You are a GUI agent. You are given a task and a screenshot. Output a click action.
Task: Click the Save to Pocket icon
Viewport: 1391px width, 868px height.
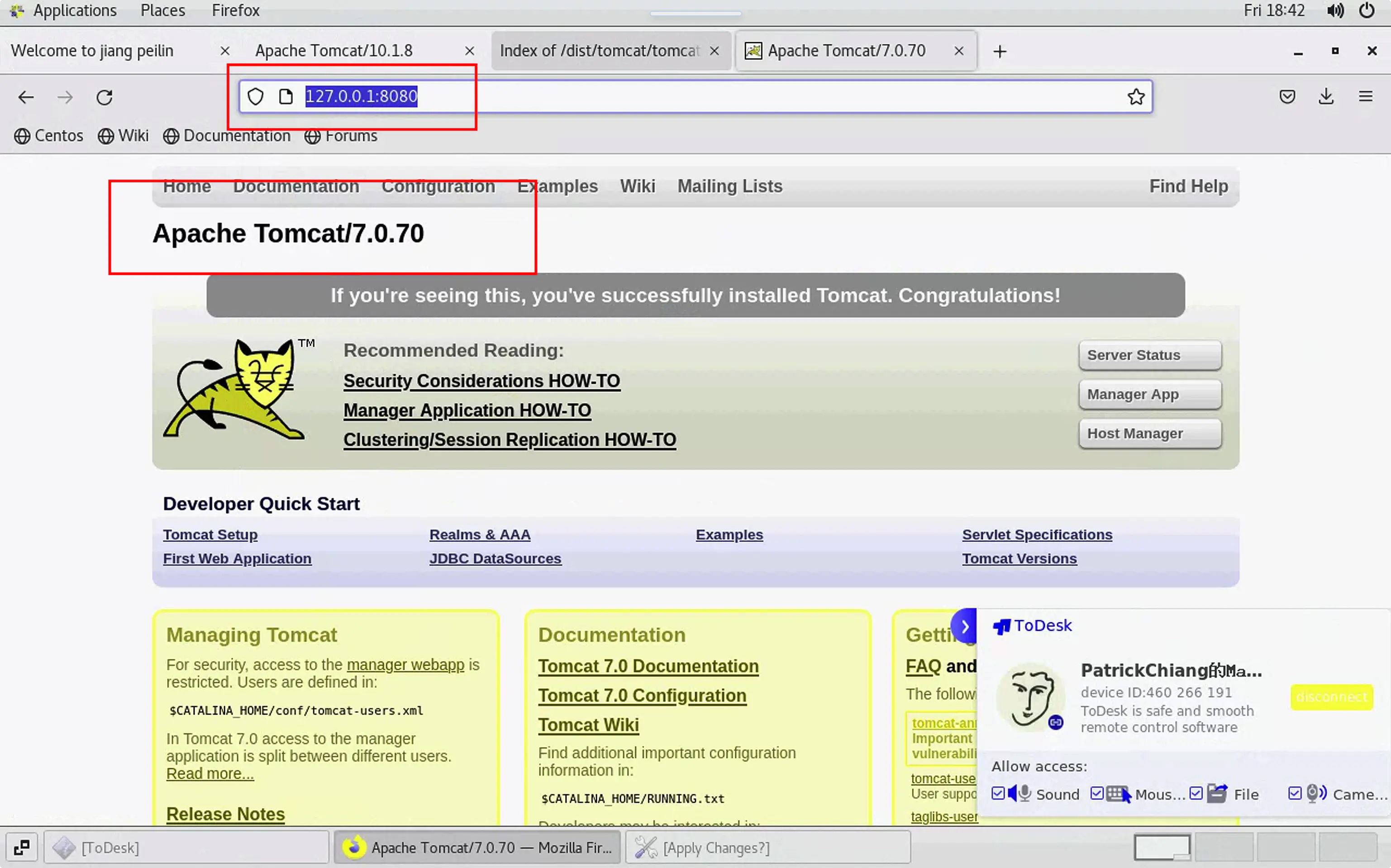click(x=1287, y=96)
